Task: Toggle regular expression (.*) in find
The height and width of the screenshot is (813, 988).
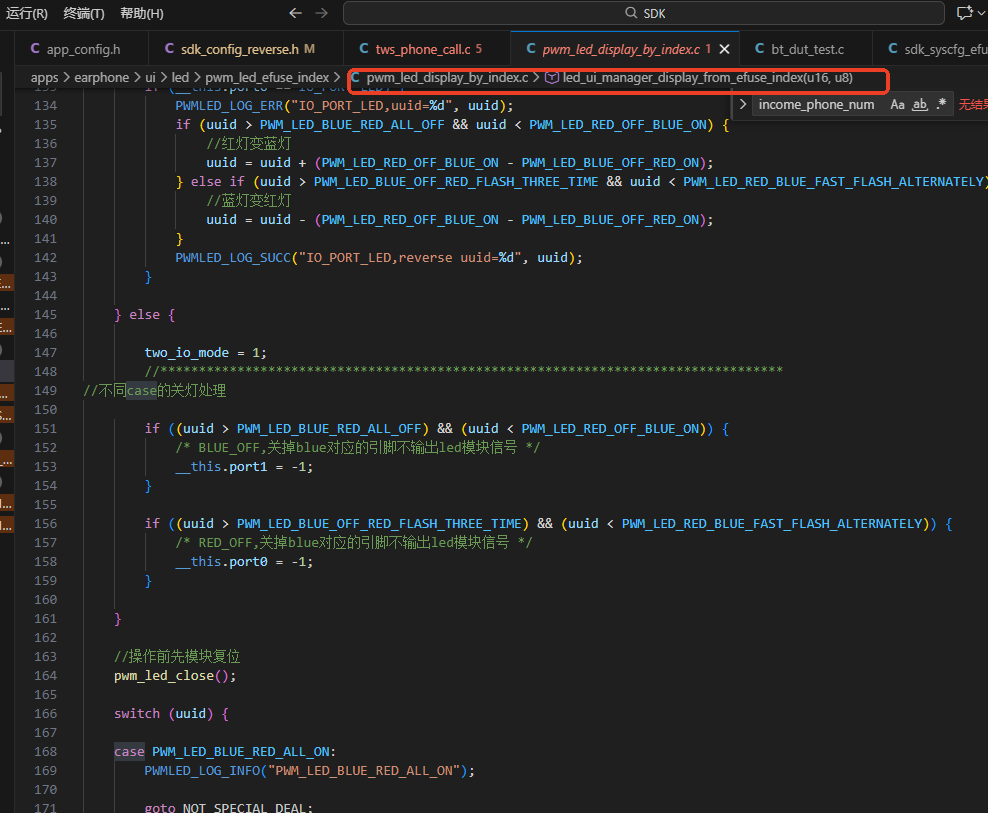Action: coord(941,105)
